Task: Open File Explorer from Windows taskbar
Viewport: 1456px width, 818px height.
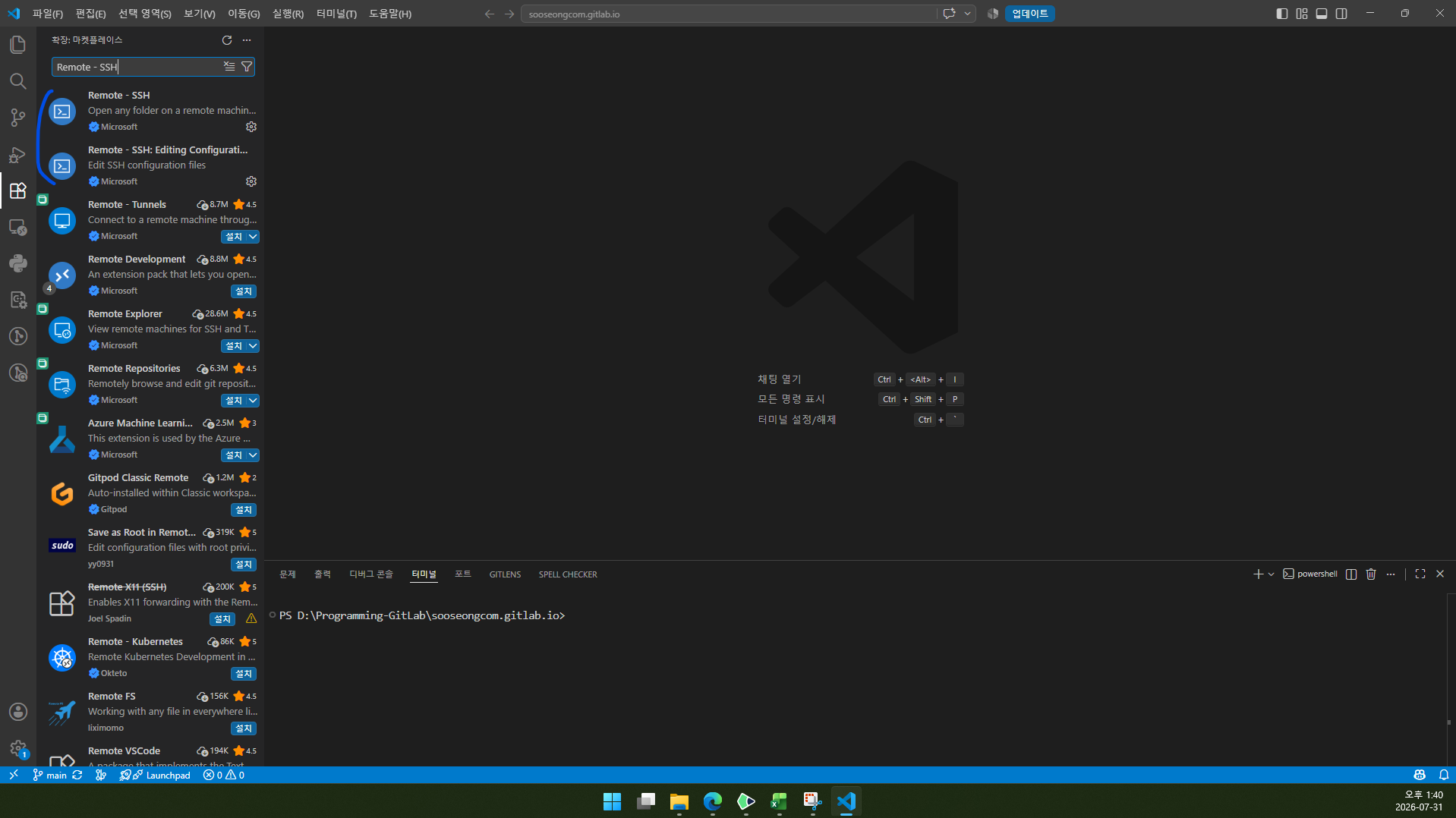Action: pyautogui.click(x=679, y=801)
